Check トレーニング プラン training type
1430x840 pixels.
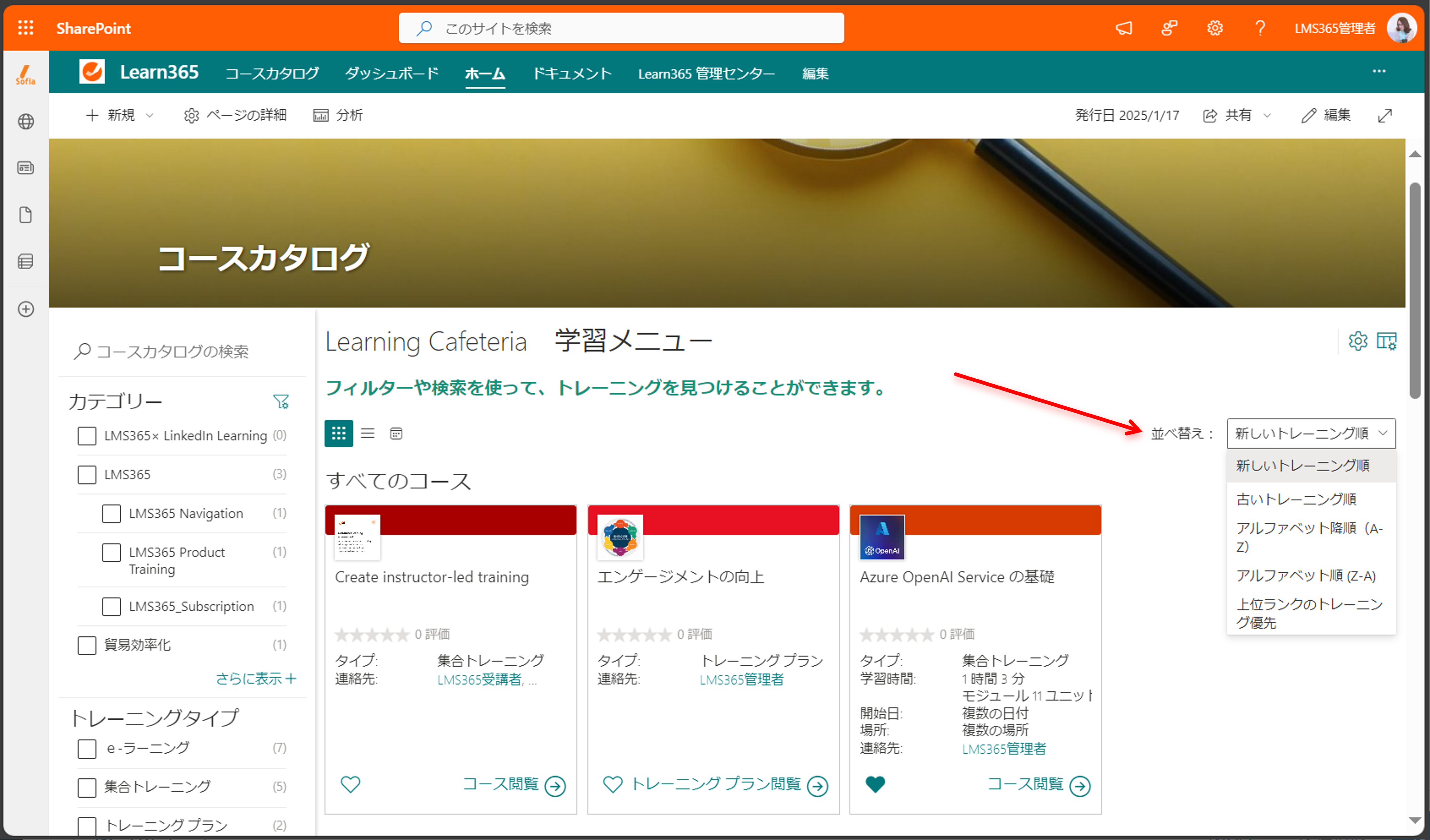click(x=87, y=826)
